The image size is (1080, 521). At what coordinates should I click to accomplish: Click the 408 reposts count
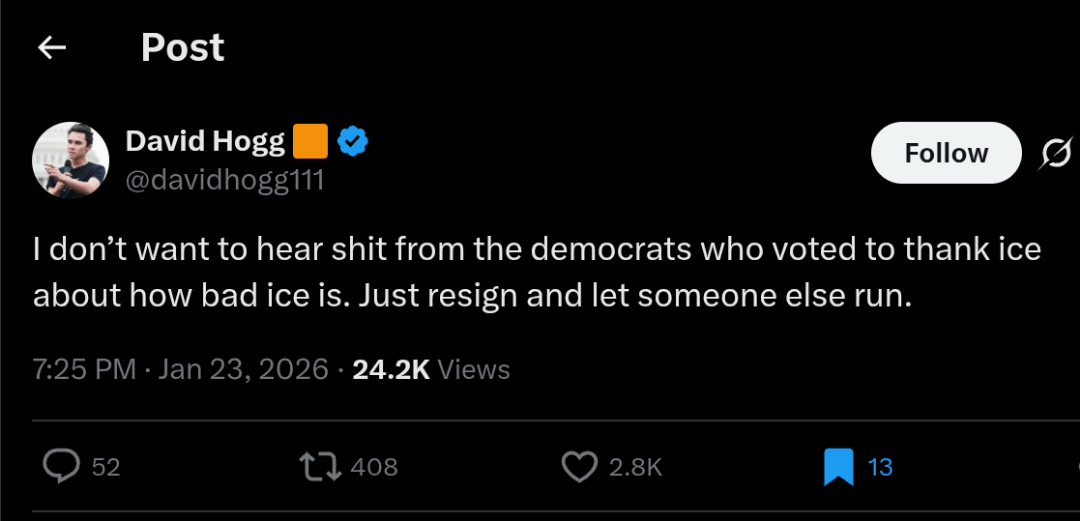pos(375,467)
